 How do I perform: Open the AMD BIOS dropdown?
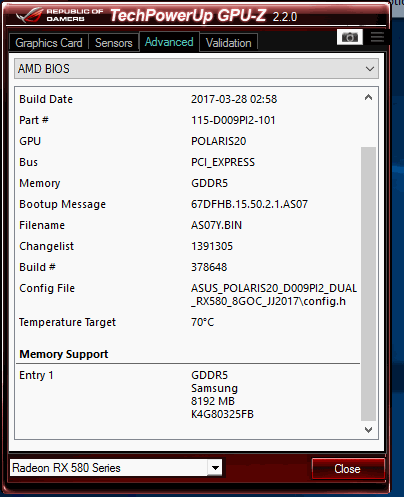click(x=196, y=69)
